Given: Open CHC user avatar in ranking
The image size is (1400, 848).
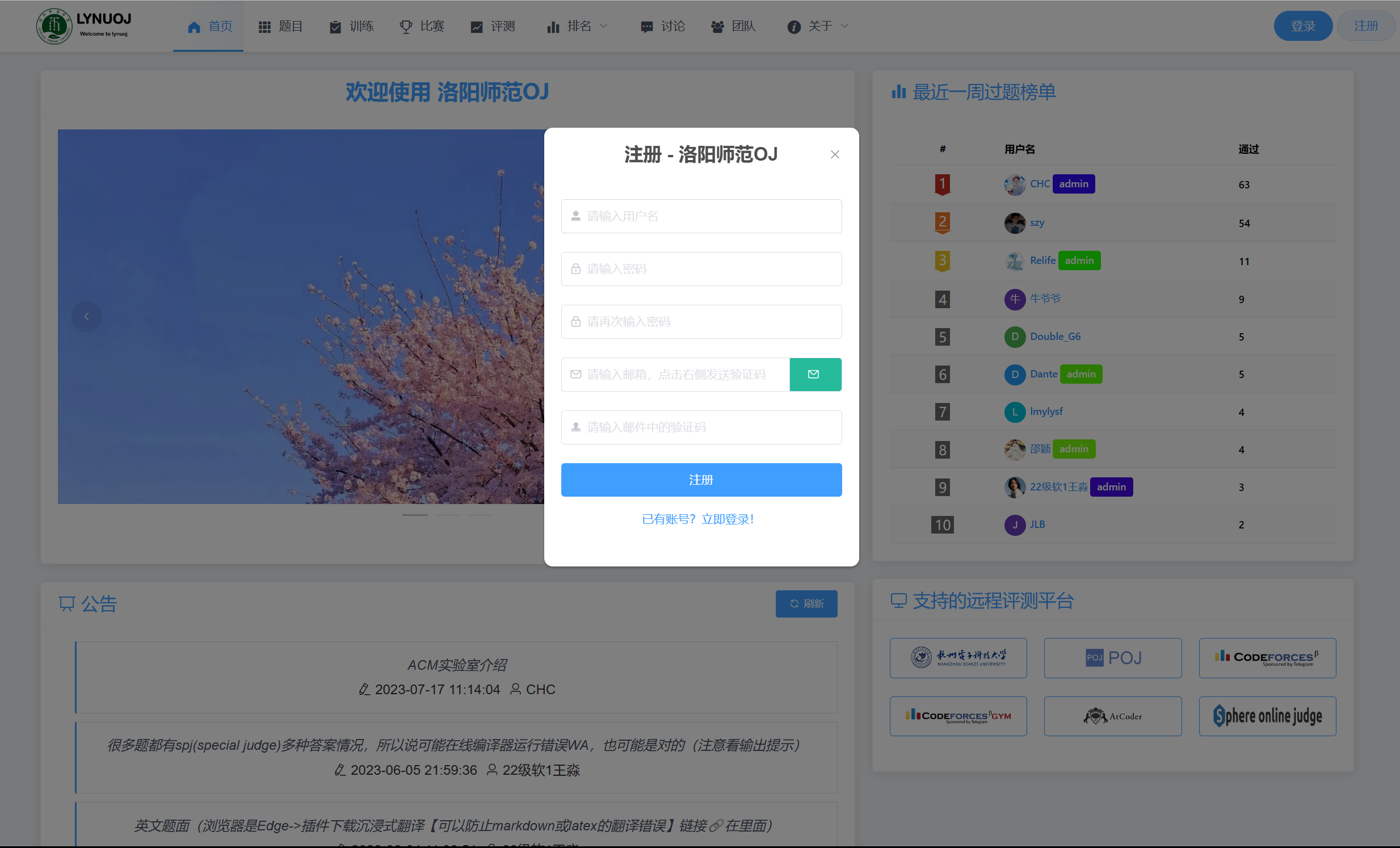Looking at the screenshot, I should tap(1014, 184).
